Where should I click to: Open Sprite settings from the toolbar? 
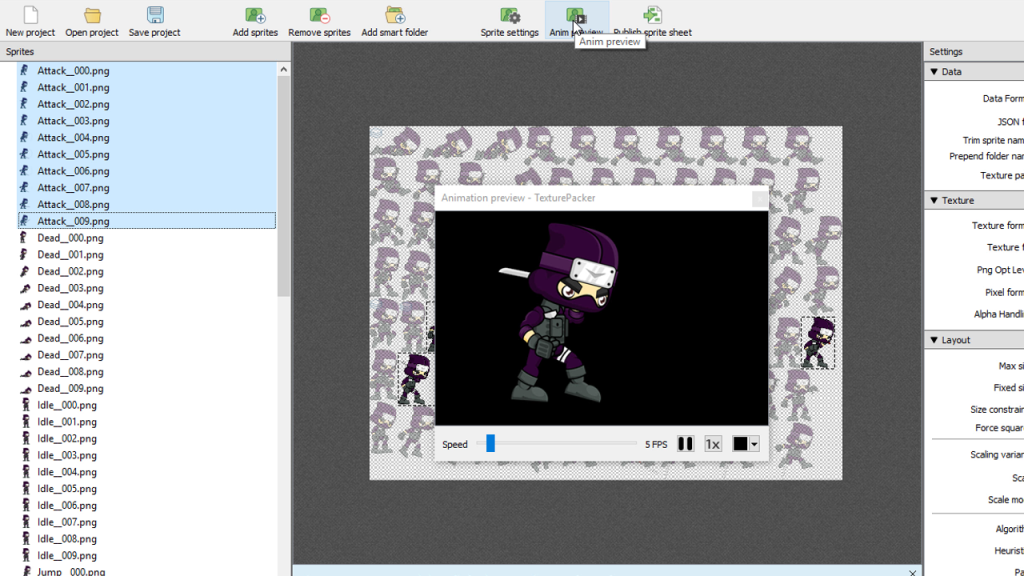510,15
